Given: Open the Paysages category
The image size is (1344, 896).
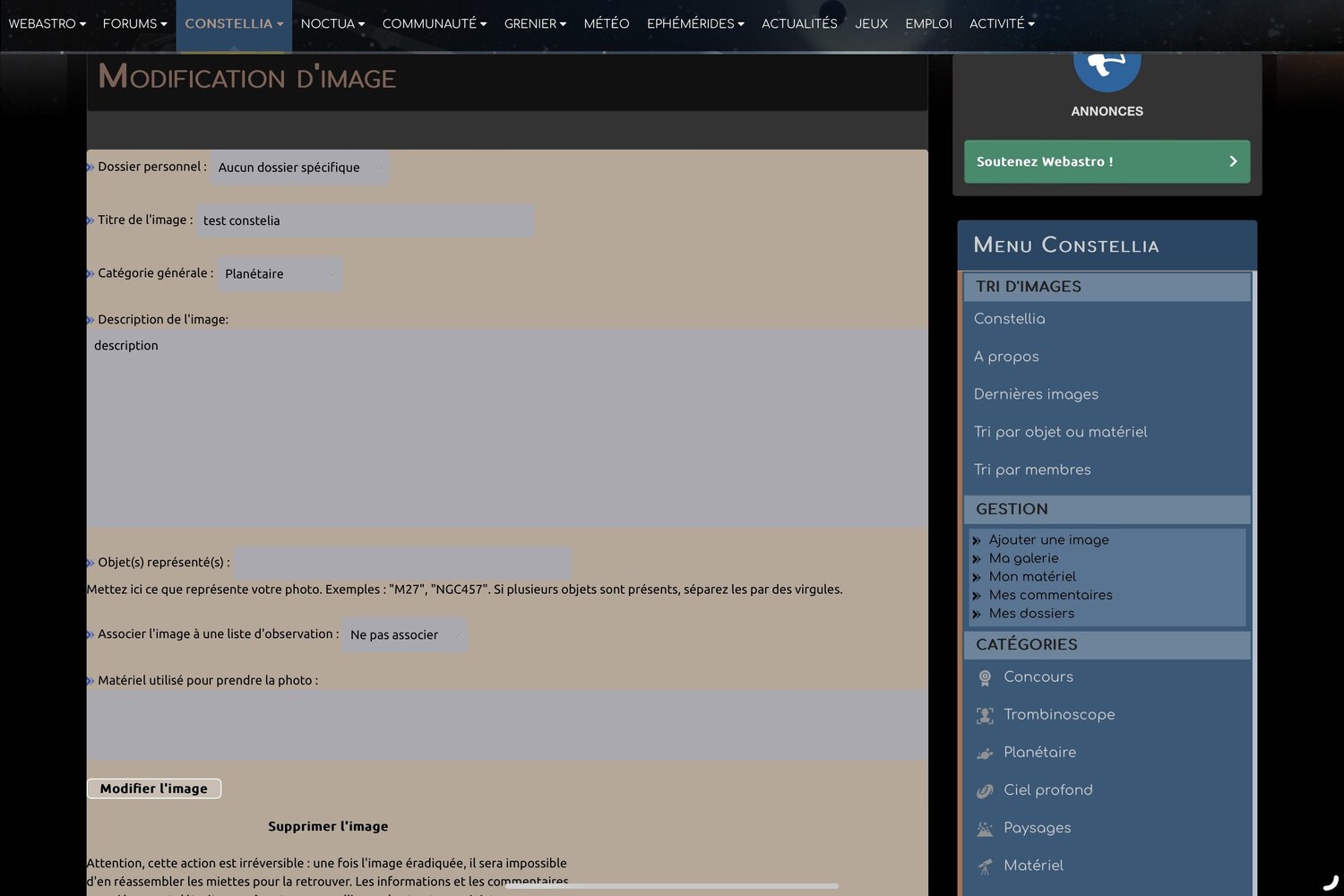Looking at the screenshot, I should tap(1037, 828).
